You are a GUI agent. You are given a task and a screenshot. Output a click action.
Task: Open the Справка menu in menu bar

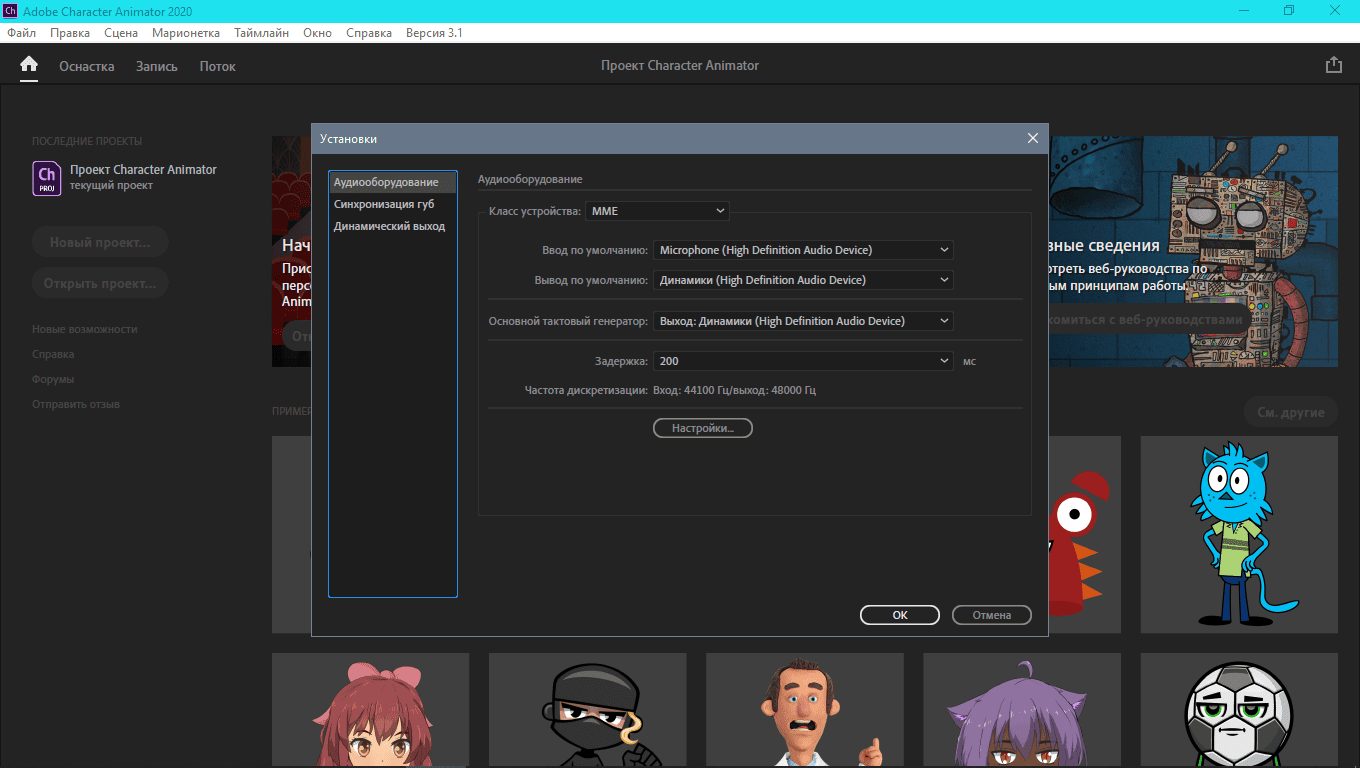(x=369, y=33)
